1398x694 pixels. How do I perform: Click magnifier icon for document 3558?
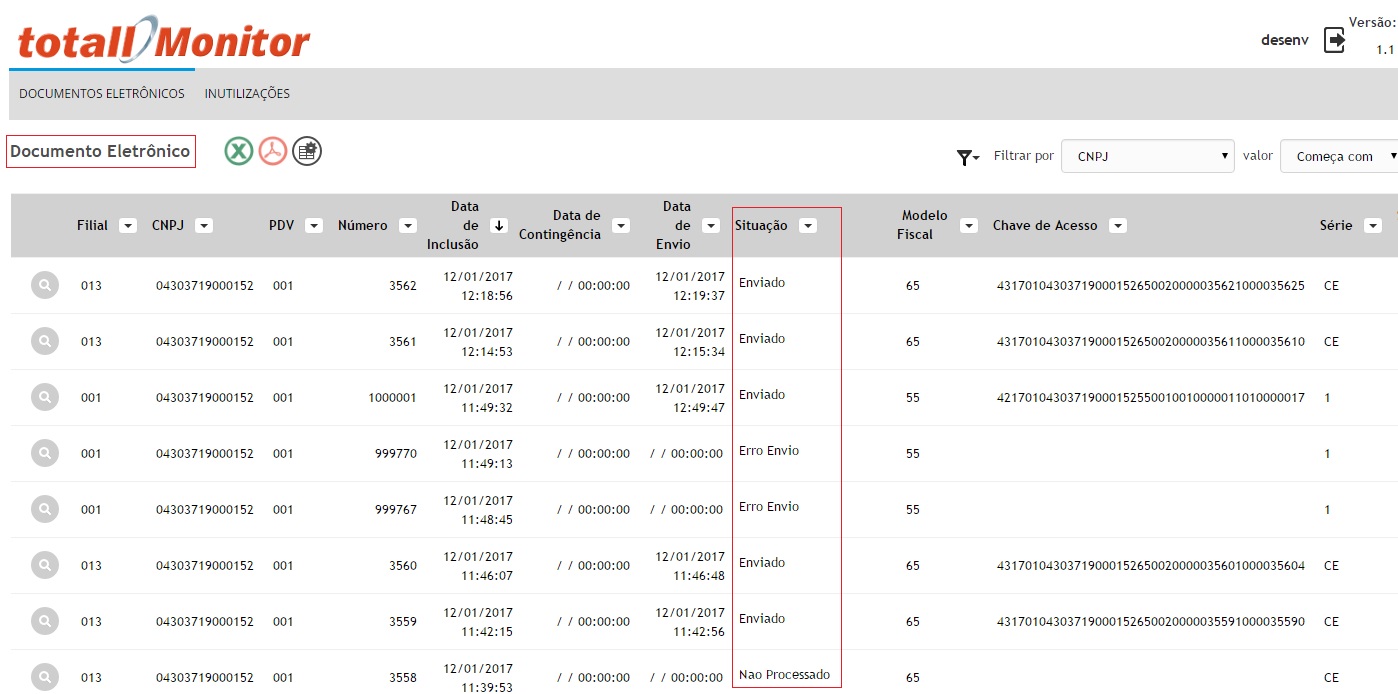point(44,677)
